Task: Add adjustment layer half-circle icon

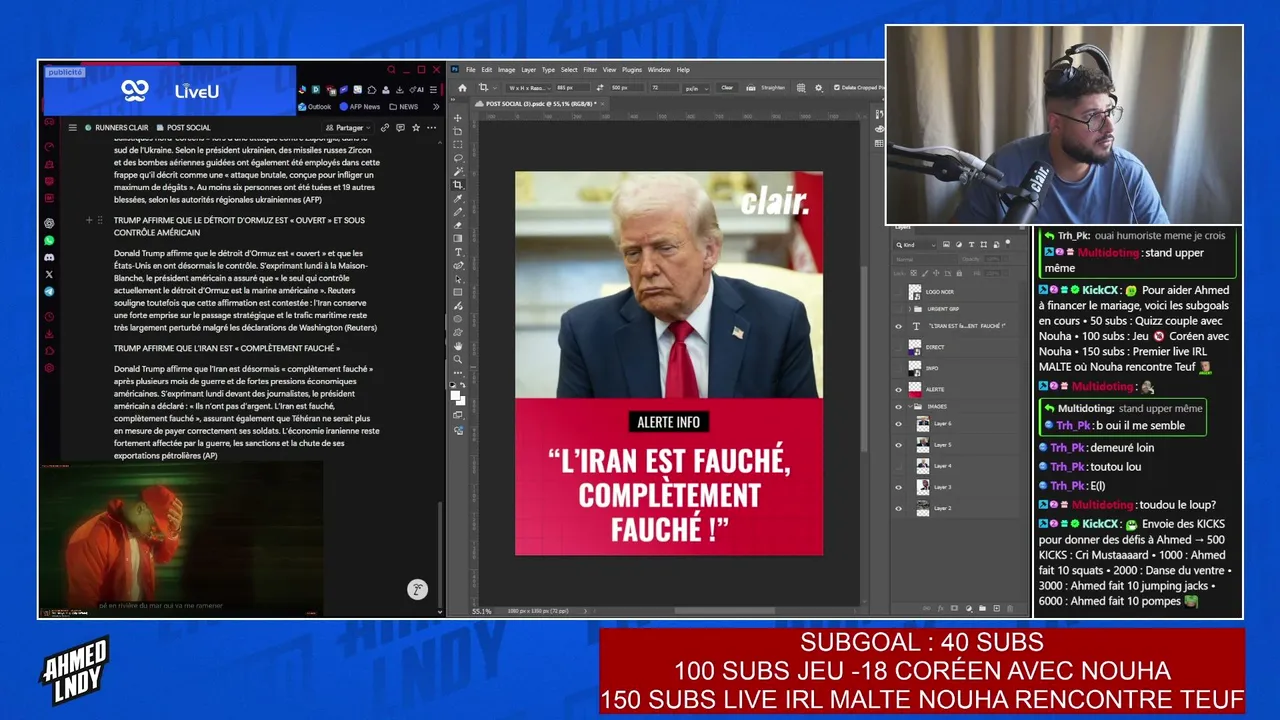Action: [968, 607]
